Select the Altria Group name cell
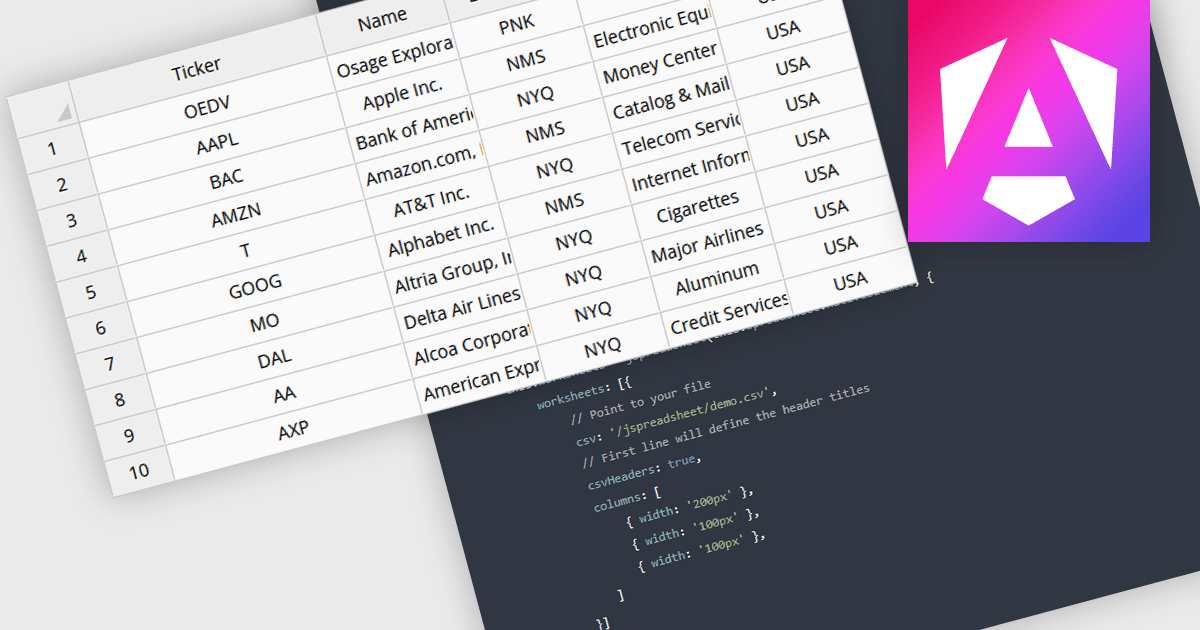This screenshot has height=630, width=1200. pyautogui.click(x=452, y=272)
